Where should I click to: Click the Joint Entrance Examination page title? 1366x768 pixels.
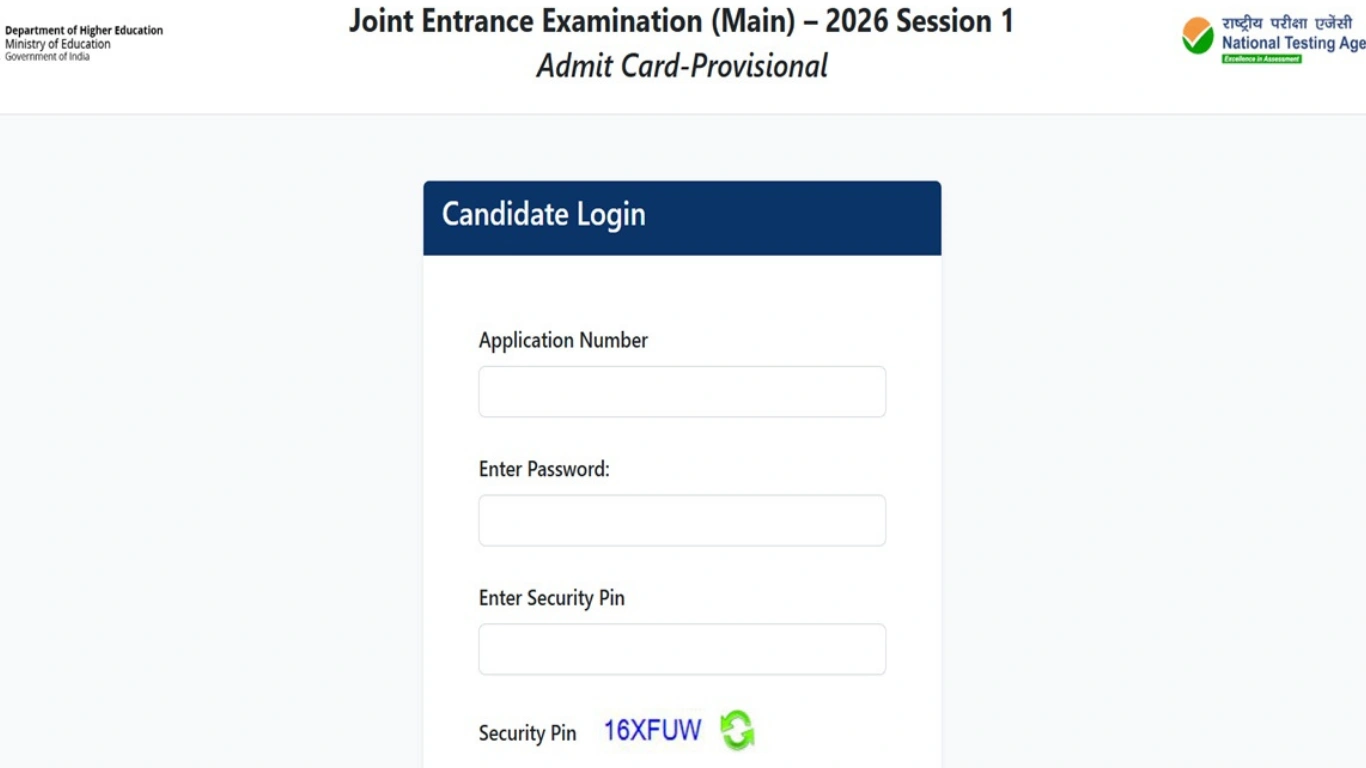point(681,21)
